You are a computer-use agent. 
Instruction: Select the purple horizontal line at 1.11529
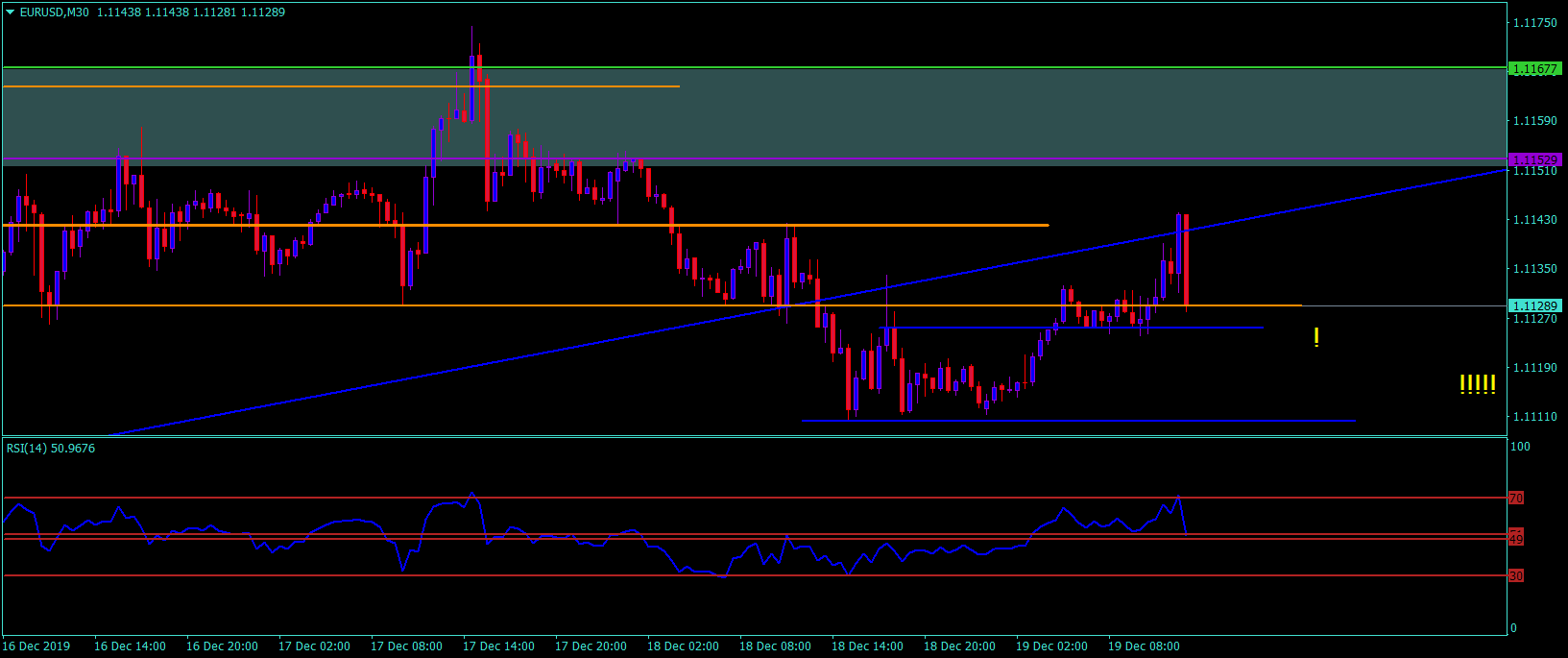pos(754,158)
